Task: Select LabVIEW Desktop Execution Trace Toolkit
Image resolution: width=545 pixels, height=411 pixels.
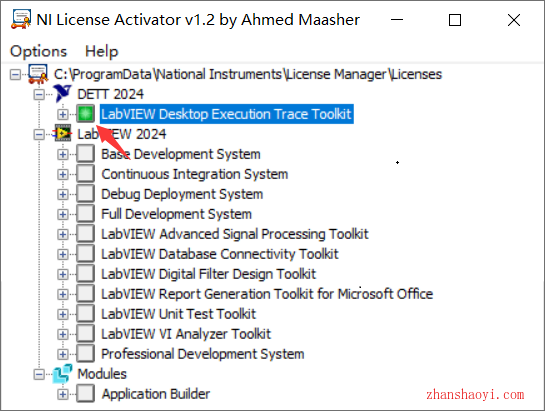Action: click(227, 114)
